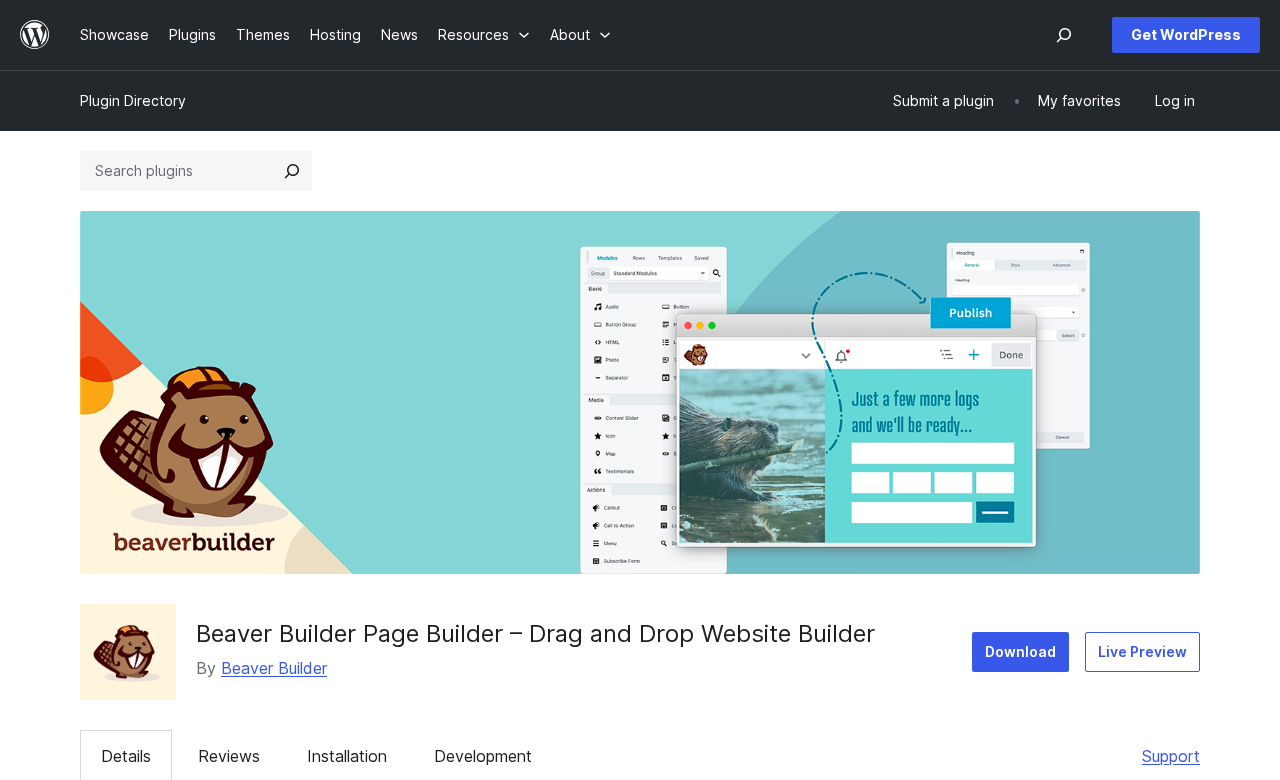Viewport: 1280px width, 780px height.
Task: Select the Details tab
Action: 126,756
